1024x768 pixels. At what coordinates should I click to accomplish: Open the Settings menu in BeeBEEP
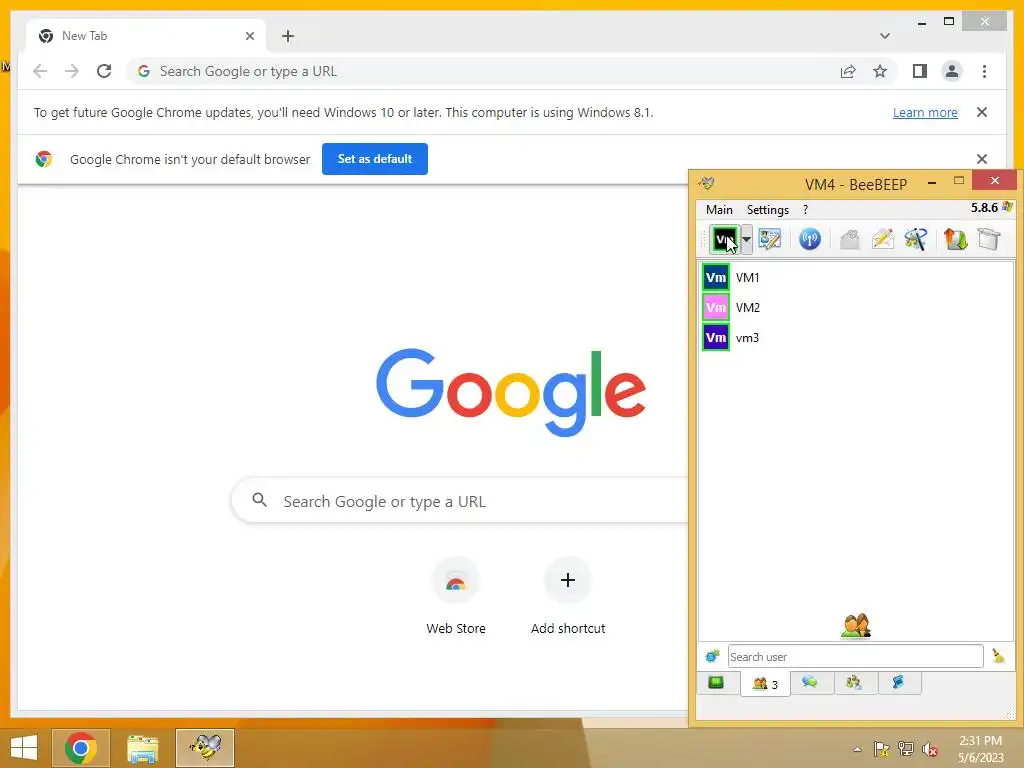tap(767, 210)
